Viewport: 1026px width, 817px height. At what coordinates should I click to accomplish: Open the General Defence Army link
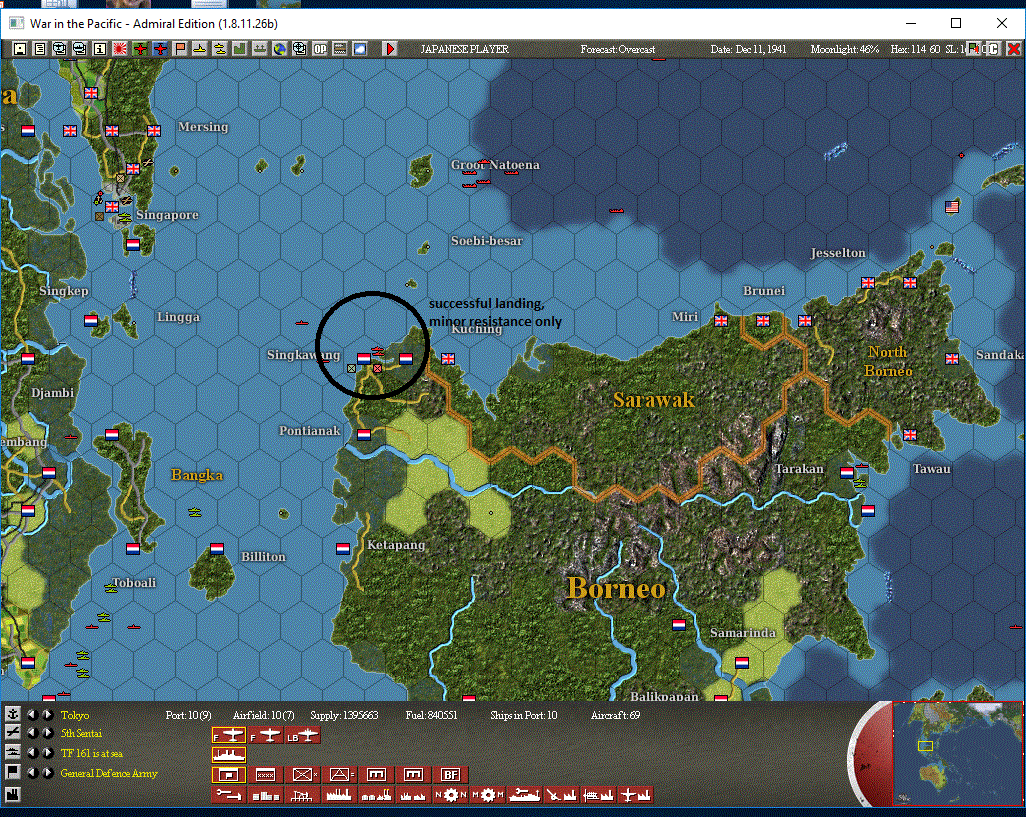[109, 773]
